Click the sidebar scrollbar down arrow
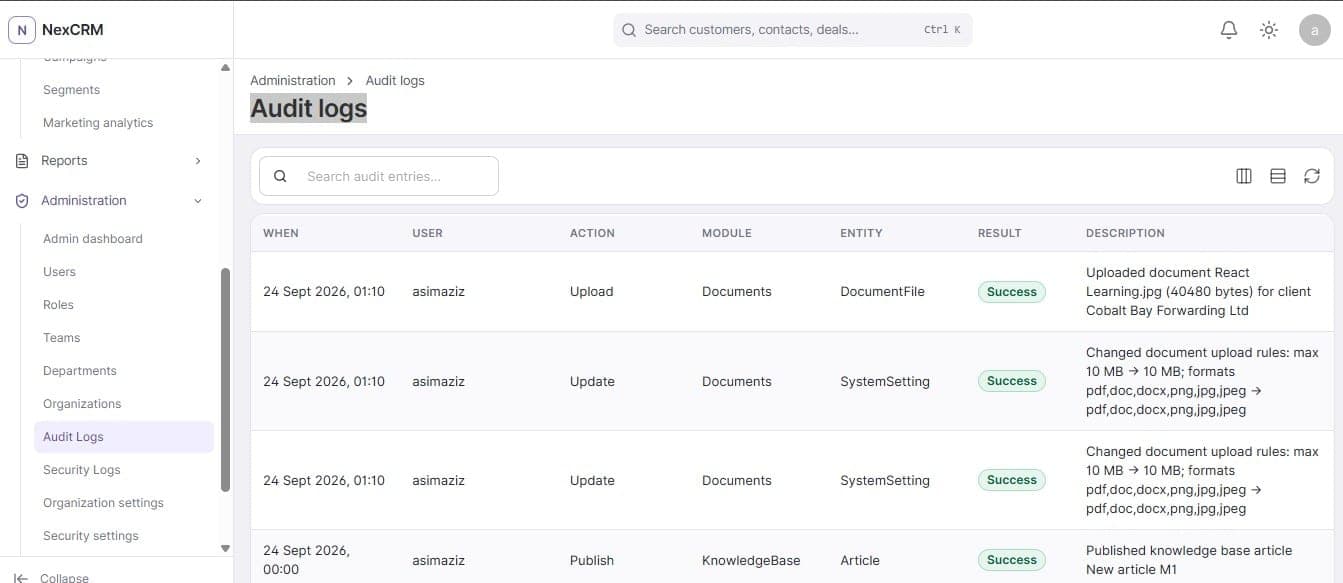This screenshot has height=583, width=1343. point(225,548)
